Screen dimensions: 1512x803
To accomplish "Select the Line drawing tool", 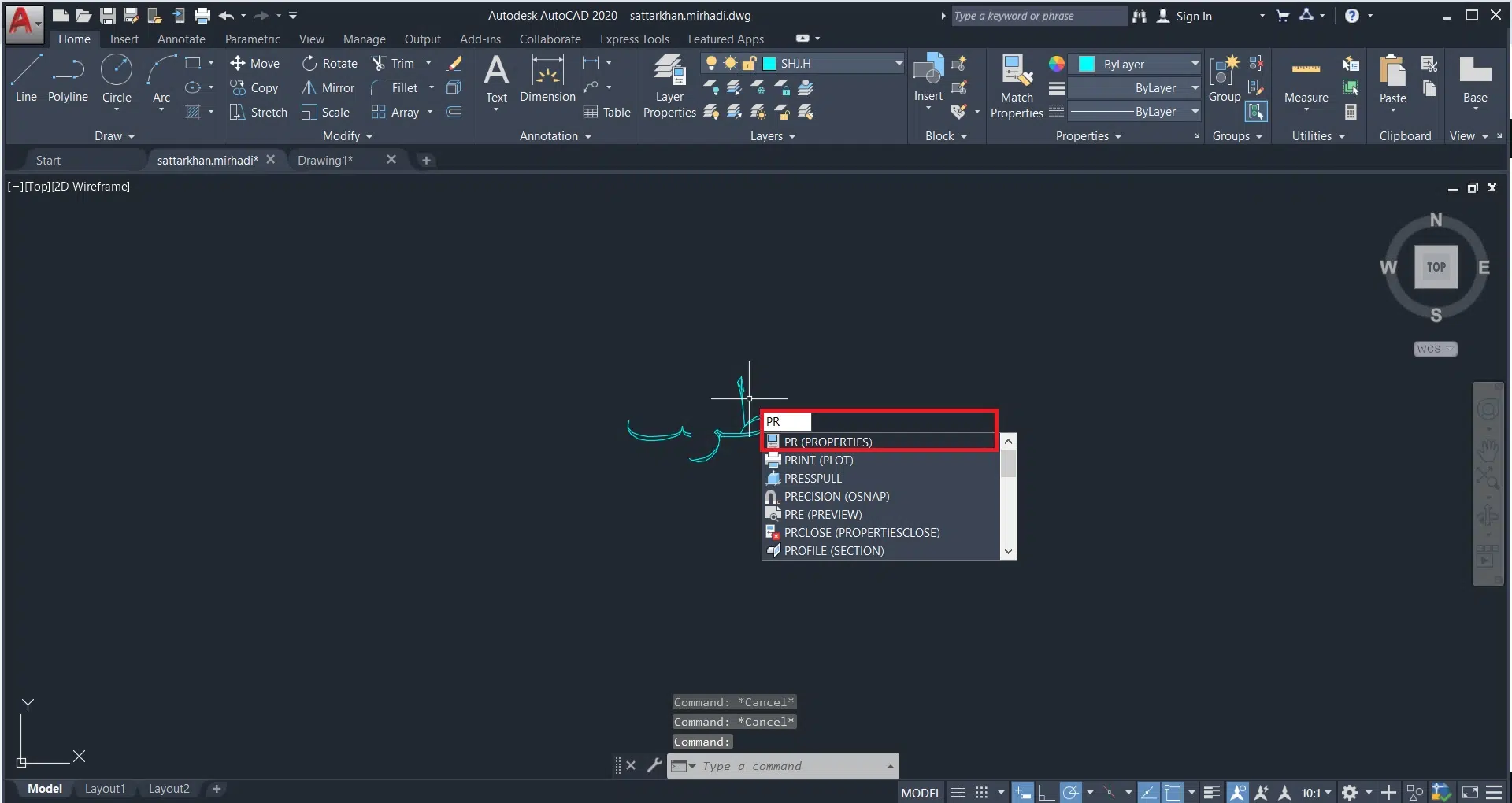I will click(26, 79).
